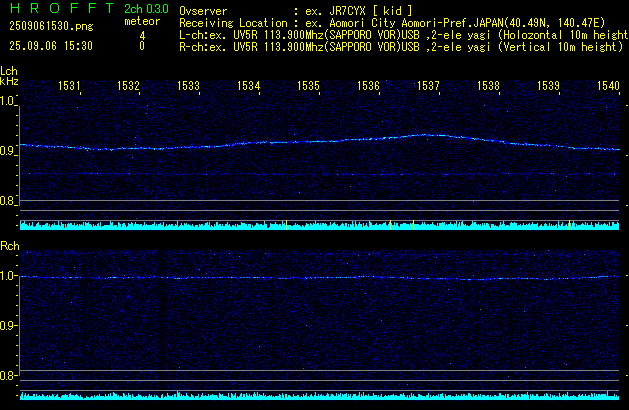Click the observer line with JR7CYX

pyautogui.click(x=296, y=11)
